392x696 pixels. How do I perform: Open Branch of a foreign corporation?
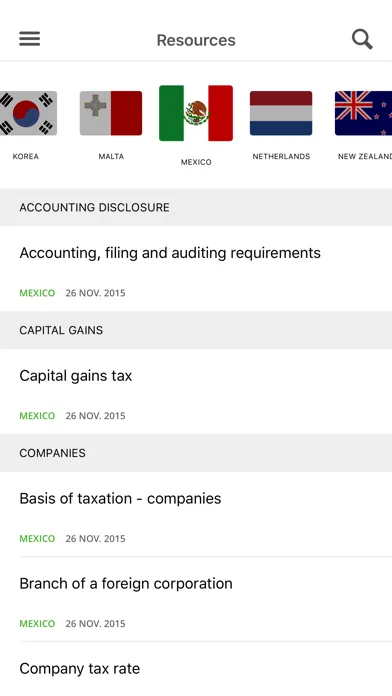(196, 599)
